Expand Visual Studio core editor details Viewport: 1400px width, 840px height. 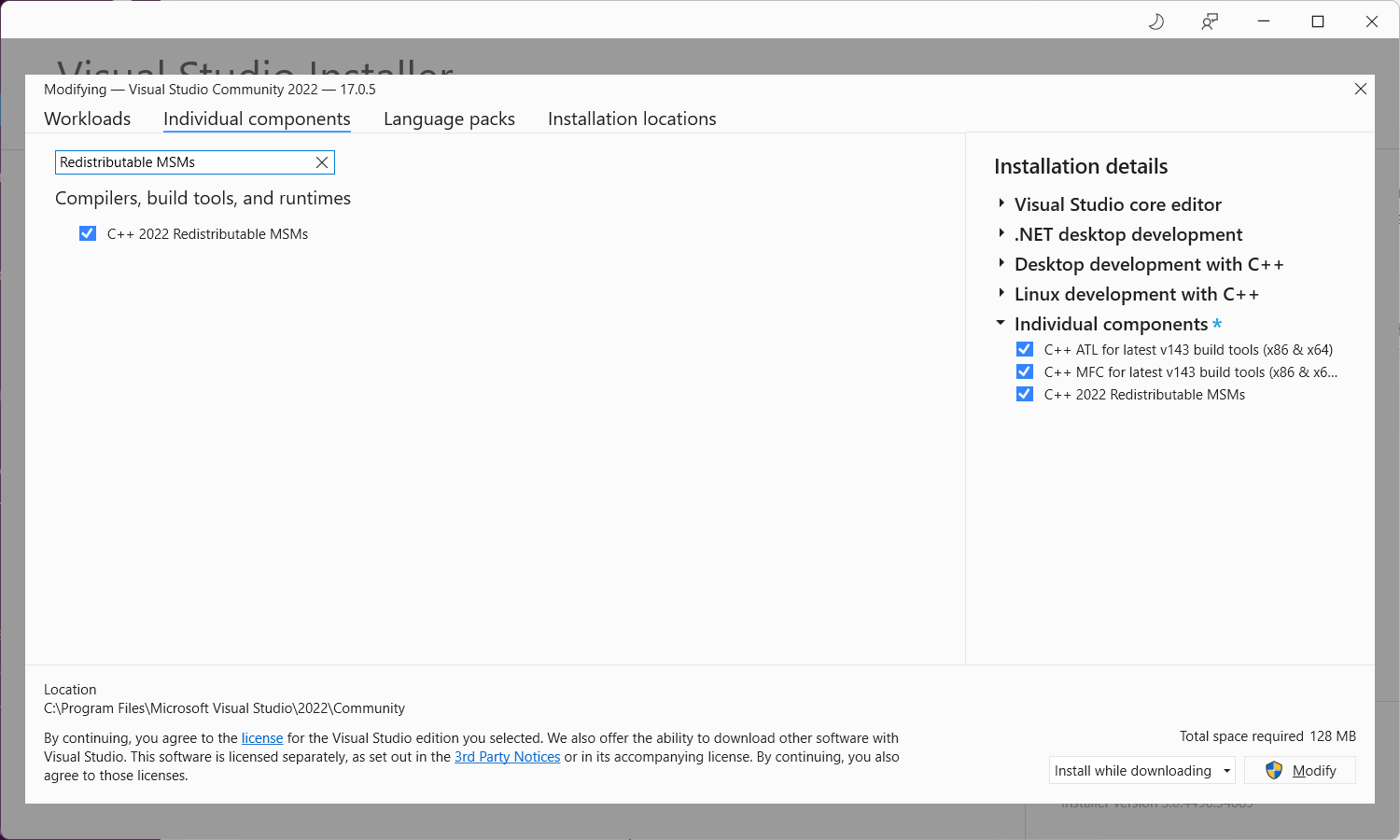pyautogui.click(x=1001, y=203)
